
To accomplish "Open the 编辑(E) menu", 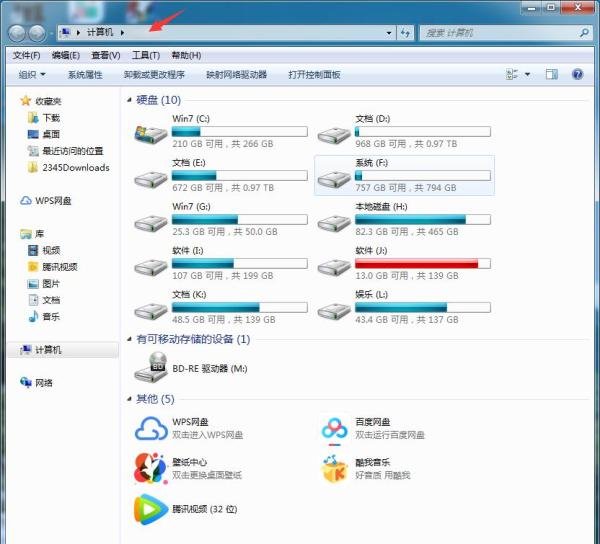I will [66, 55].
